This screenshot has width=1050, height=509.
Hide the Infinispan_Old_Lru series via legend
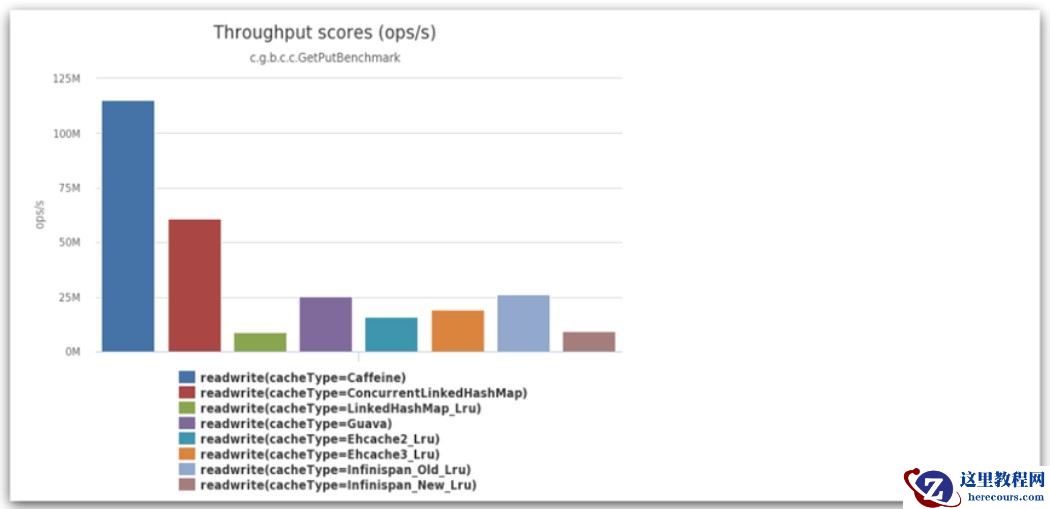(335, 470)
